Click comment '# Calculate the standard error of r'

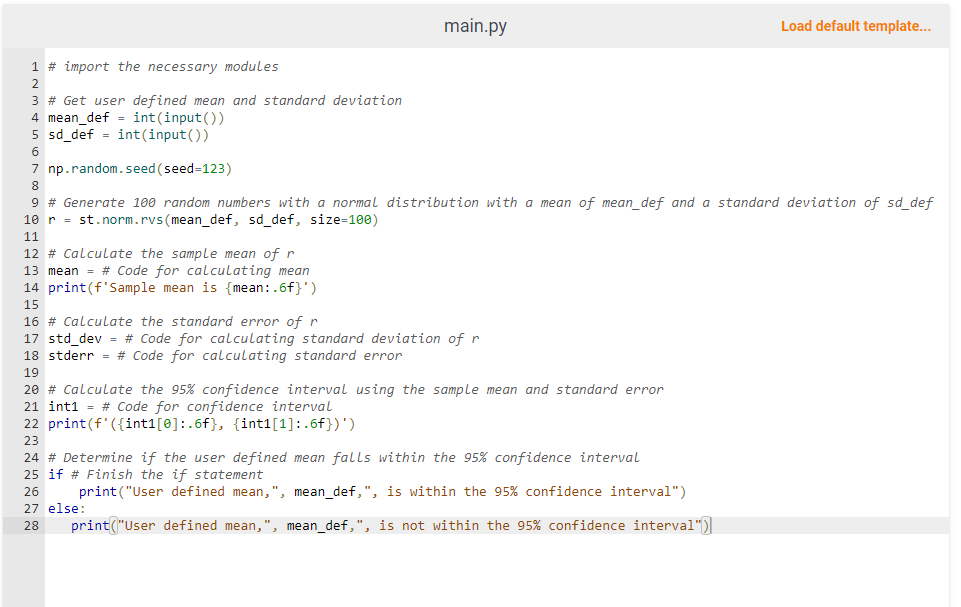point(183,322)
